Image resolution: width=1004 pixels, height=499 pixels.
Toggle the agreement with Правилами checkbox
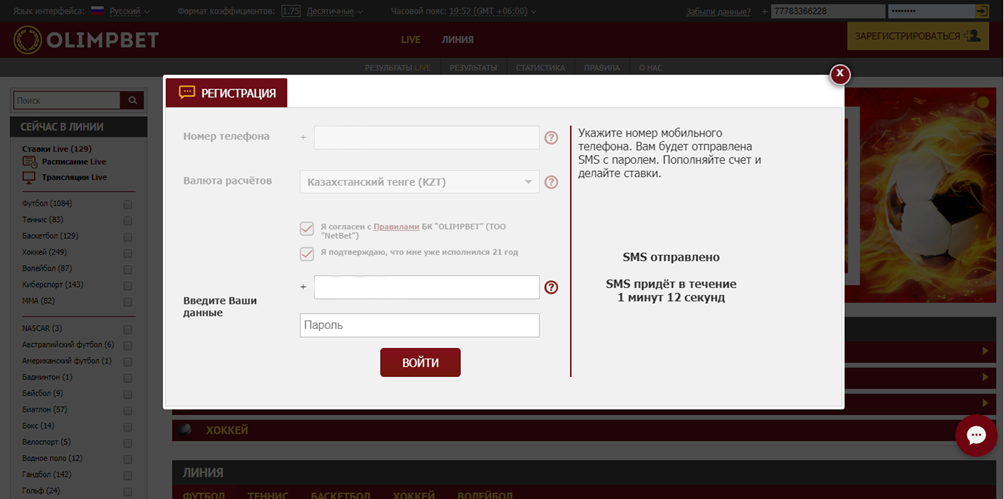[x=307, y=229]
